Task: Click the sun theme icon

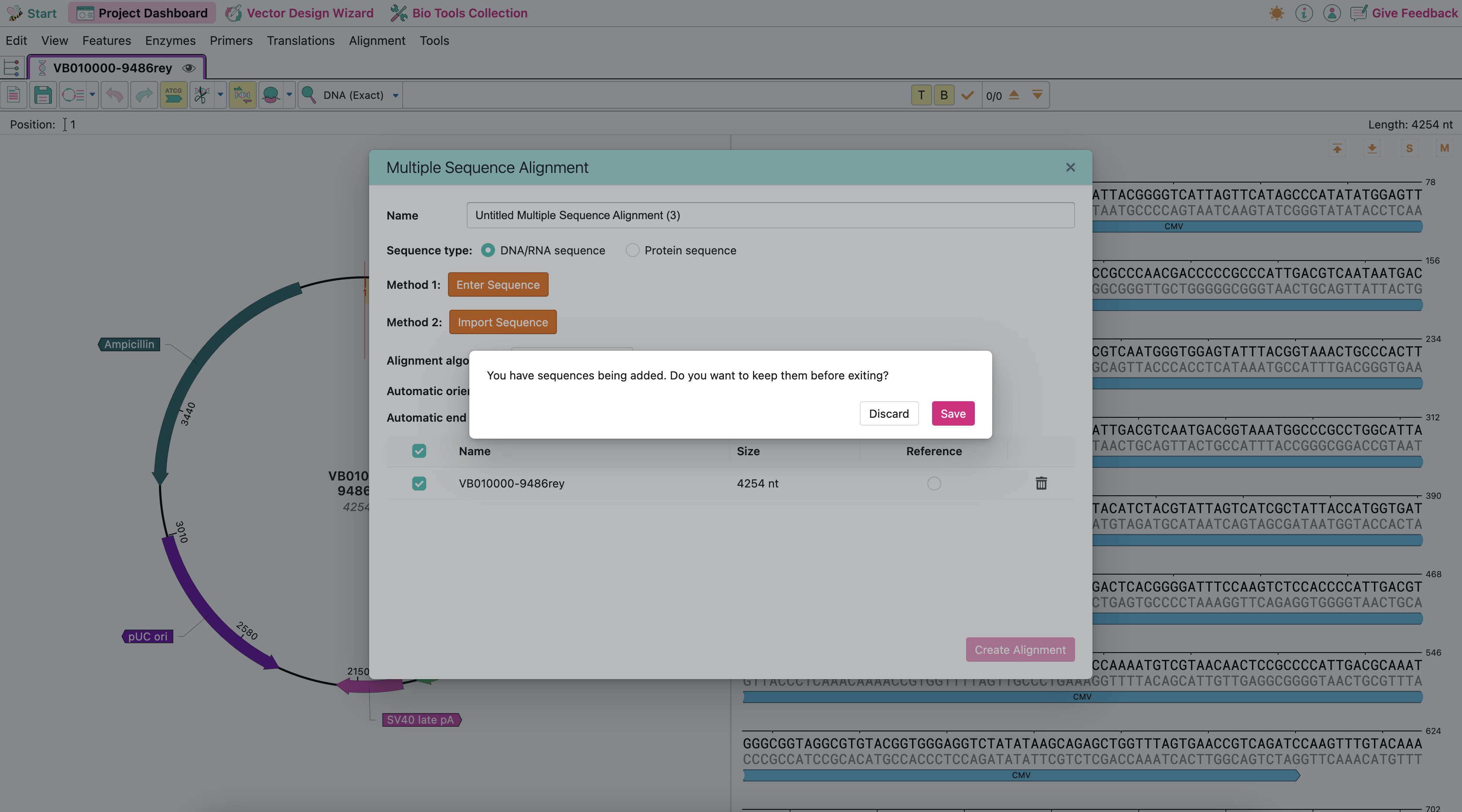Action: click(x=1276, y=13)
